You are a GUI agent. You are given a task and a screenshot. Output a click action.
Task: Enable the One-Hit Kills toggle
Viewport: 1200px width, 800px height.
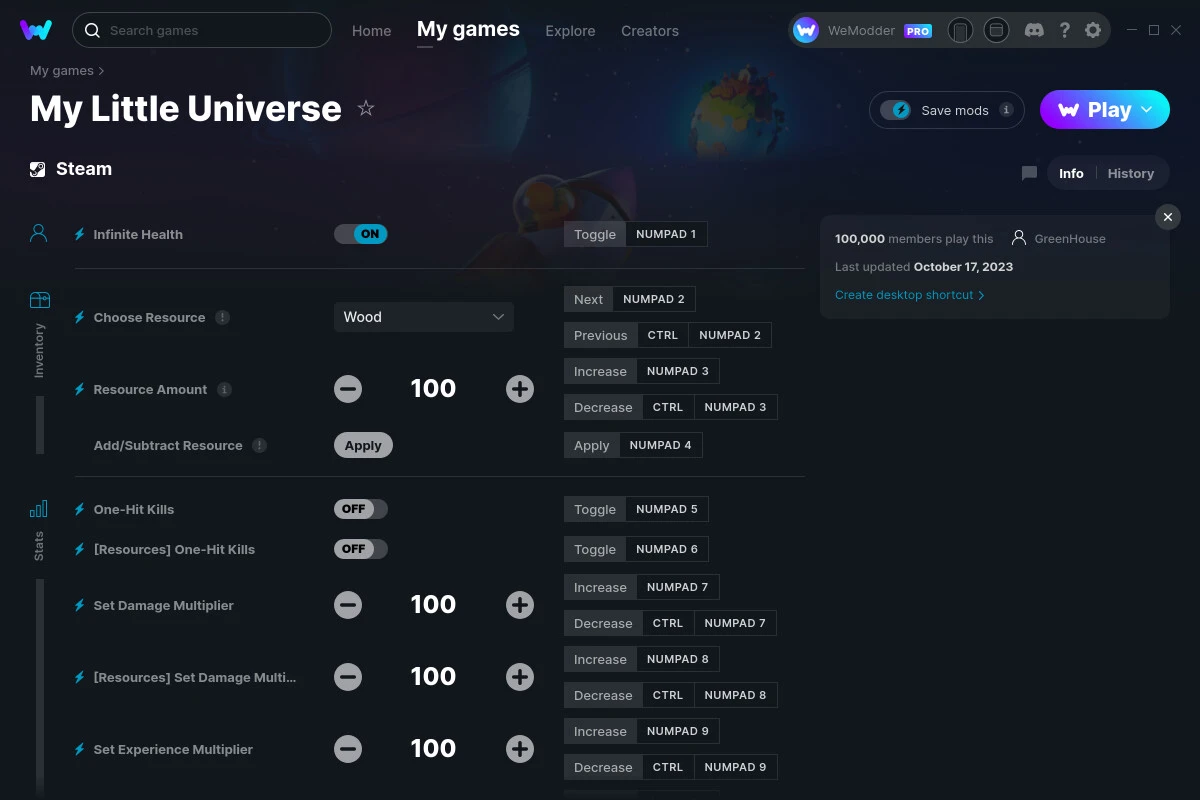(x=360, y=509)
